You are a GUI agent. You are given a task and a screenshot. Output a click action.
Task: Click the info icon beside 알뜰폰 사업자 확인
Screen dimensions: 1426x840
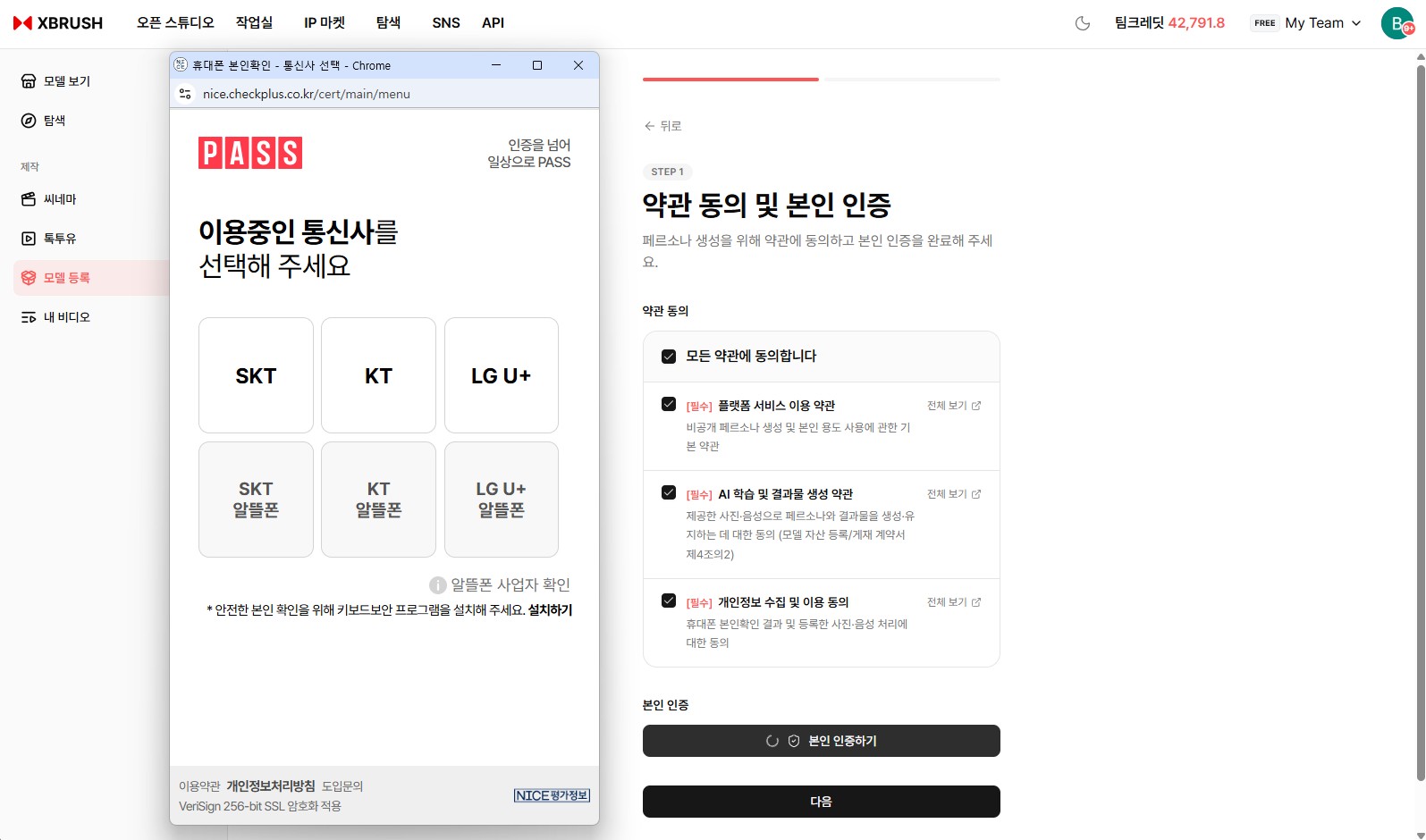[438, 585]
